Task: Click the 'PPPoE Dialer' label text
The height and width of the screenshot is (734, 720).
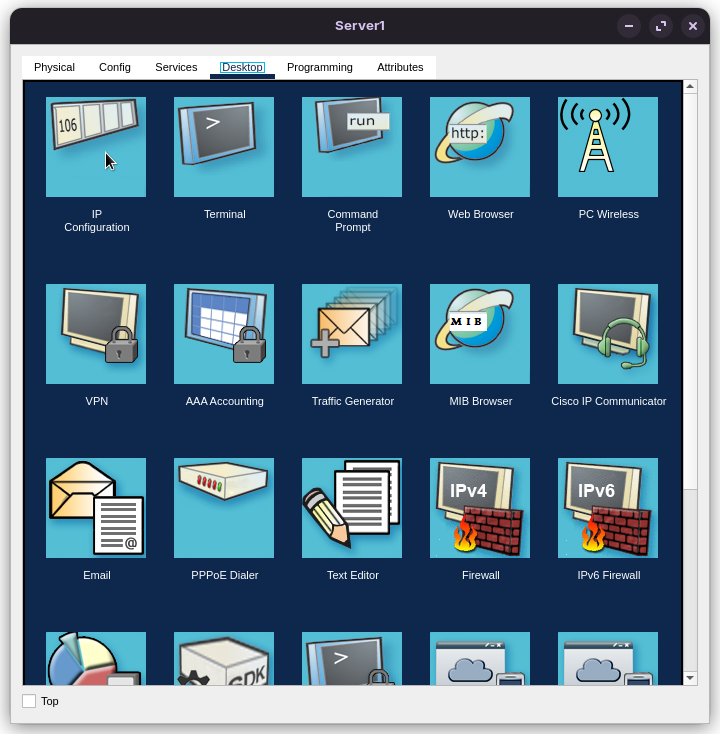Action: pos(225,575)
